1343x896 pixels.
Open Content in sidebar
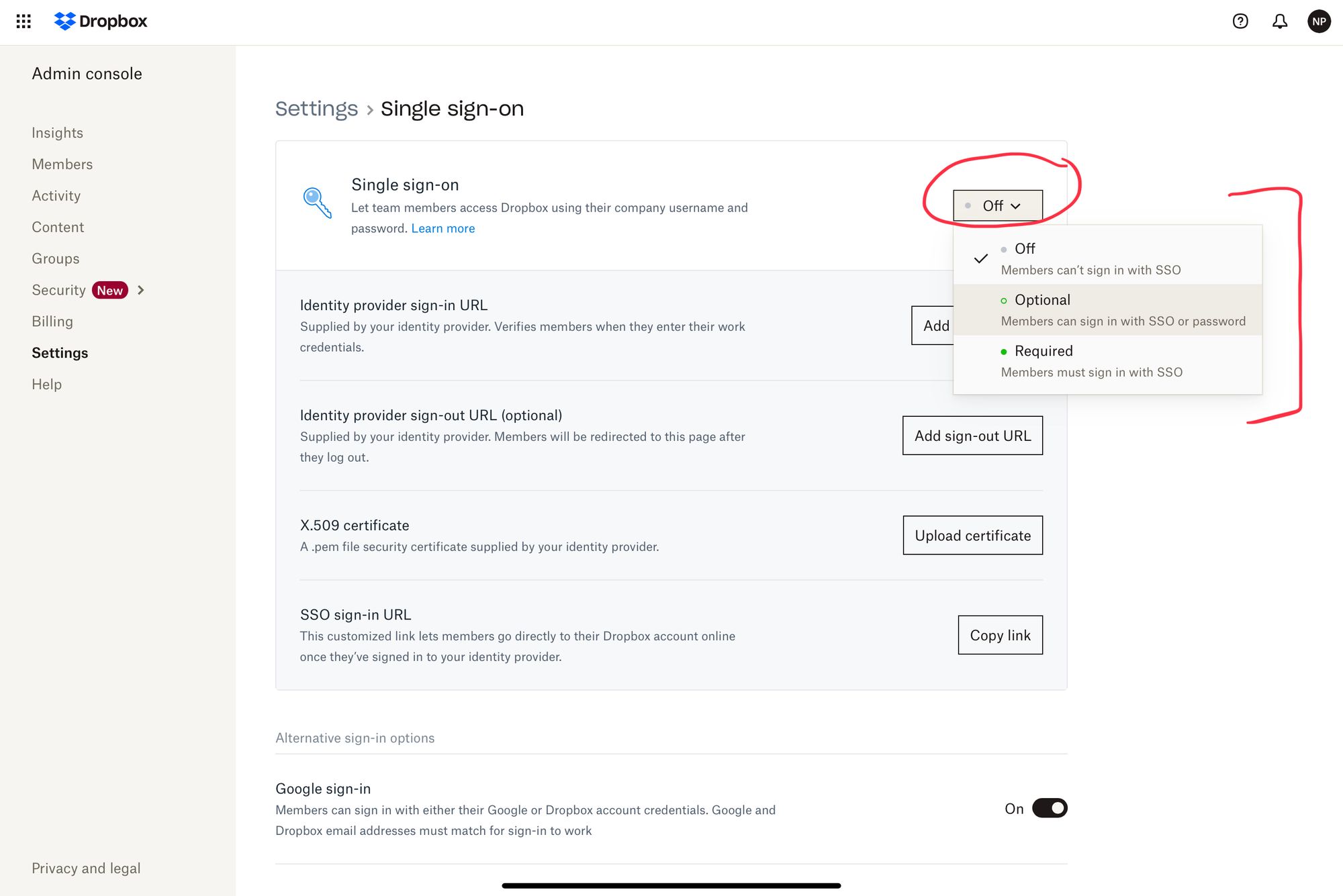(x=58, y=228)
